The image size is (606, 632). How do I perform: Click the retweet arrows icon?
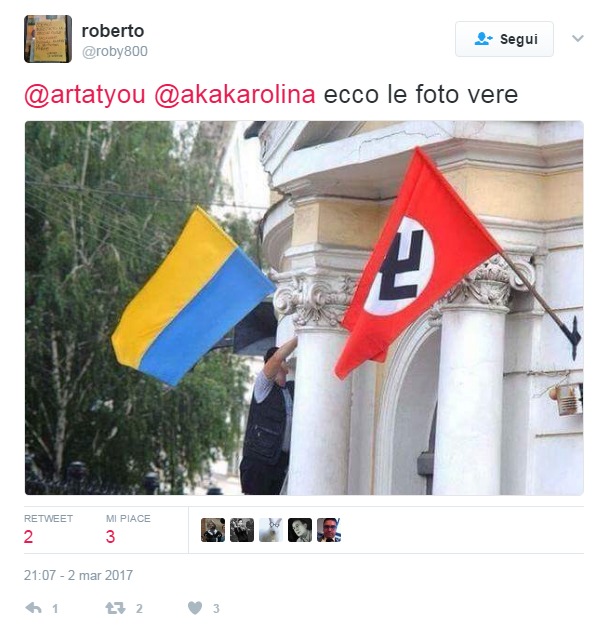point(115,608)
